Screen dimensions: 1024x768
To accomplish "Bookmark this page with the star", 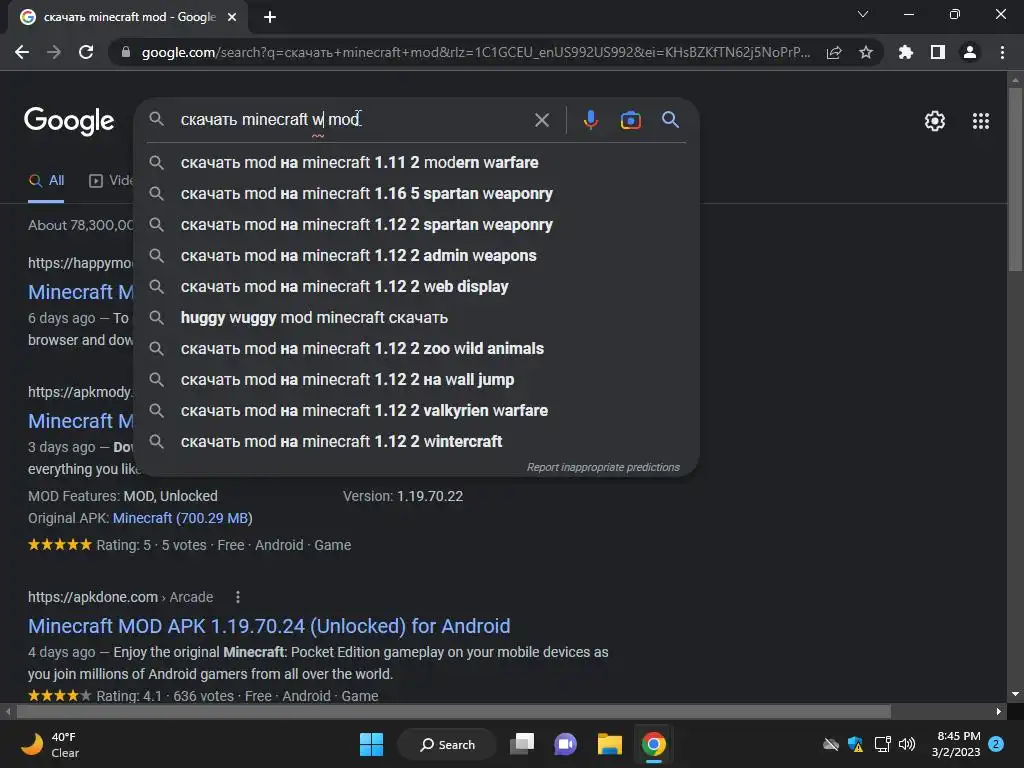I will coord(866,52).
